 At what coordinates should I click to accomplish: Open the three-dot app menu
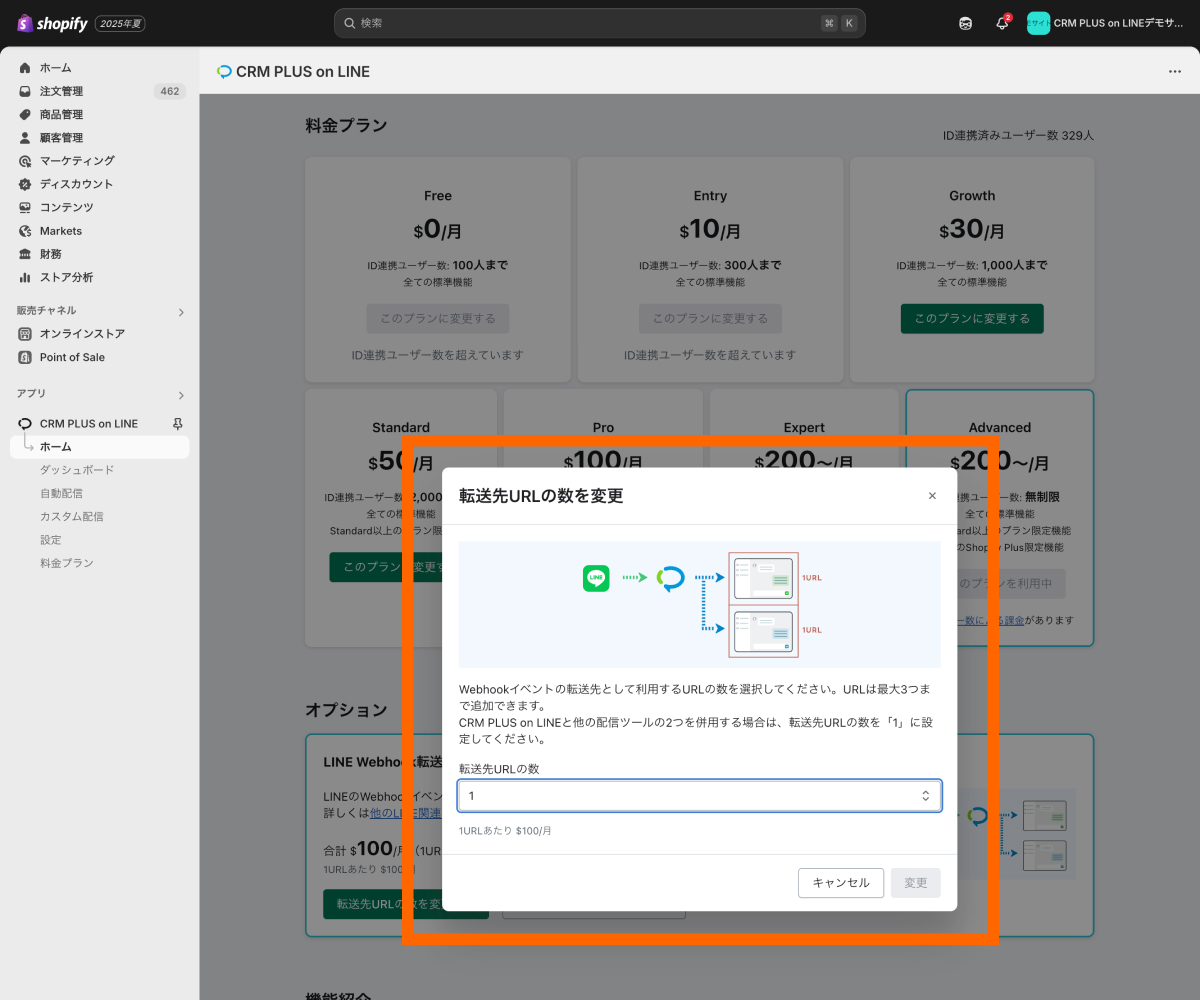coord(1175,72)
